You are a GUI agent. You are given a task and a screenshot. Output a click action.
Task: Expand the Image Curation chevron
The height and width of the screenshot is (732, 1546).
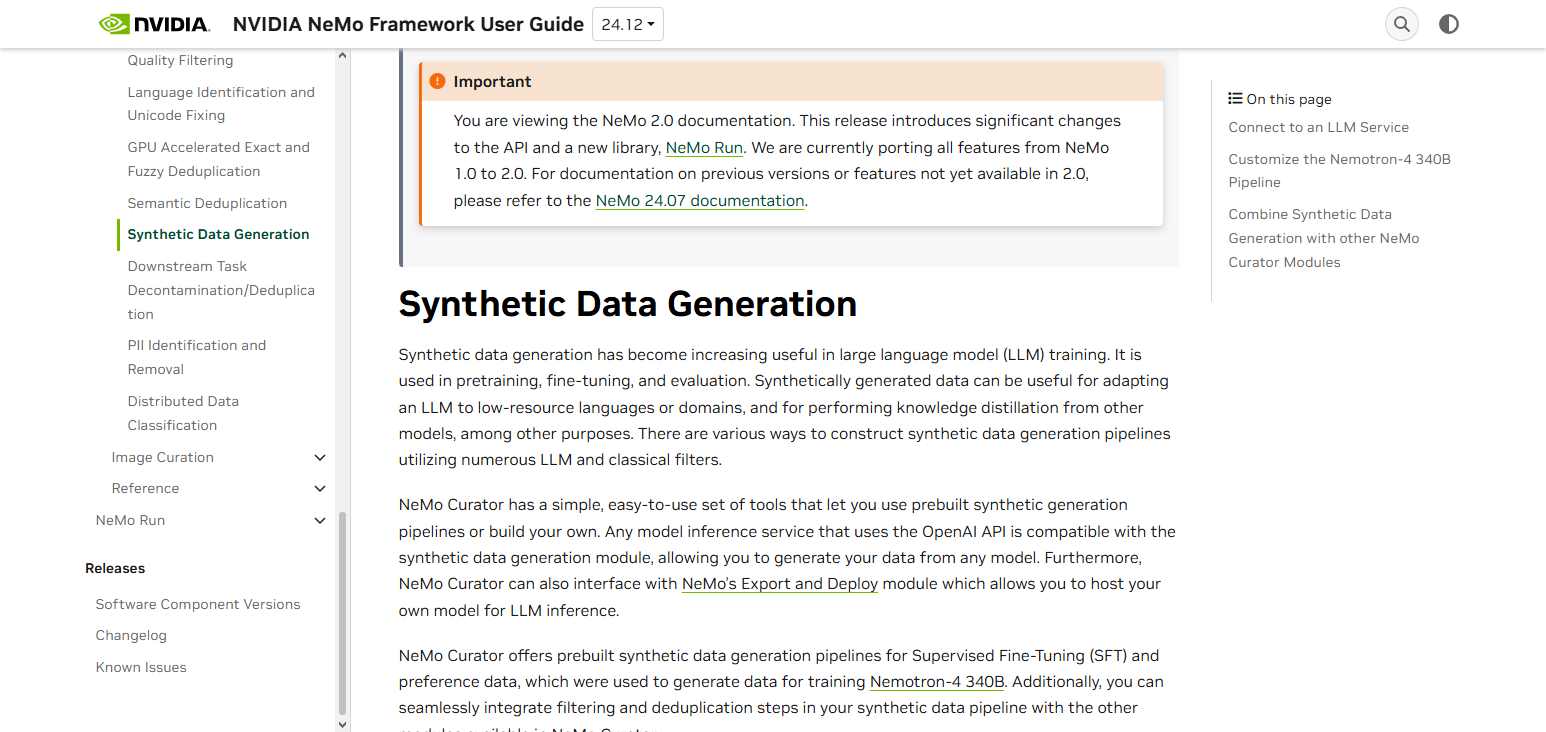[320, 457]
